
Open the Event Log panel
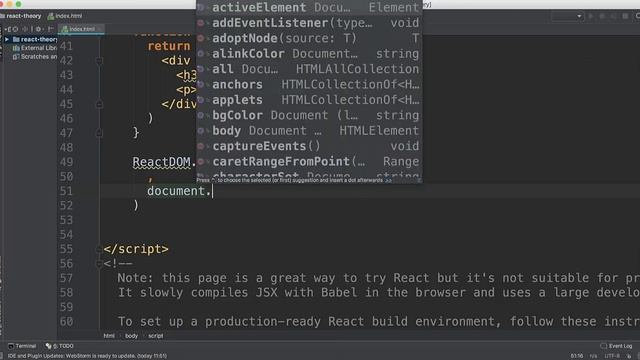click(616, 346)
